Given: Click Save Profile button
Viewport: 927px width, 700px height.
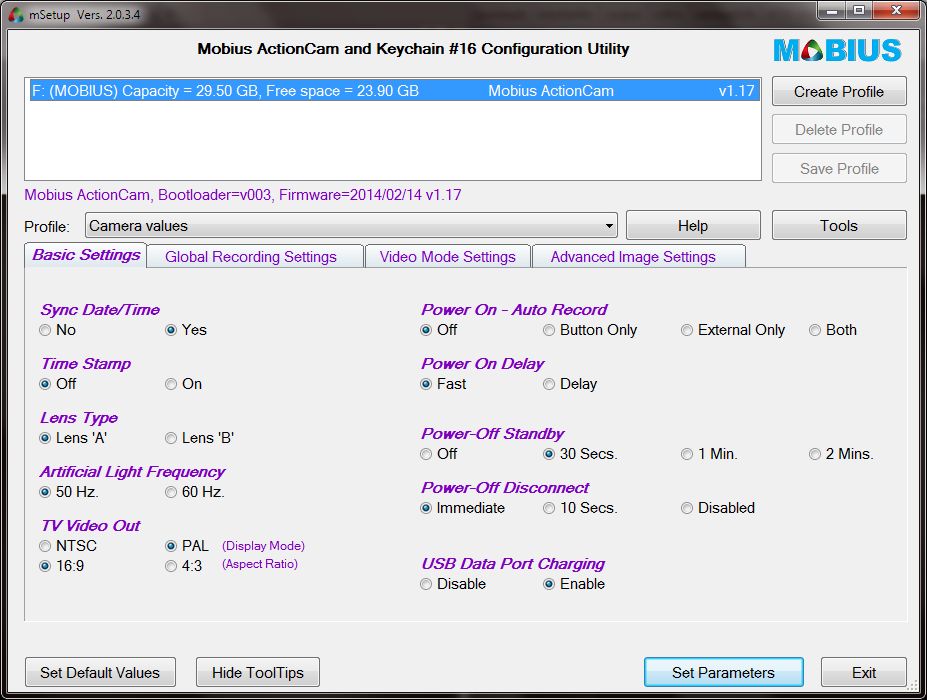Looking at the screenshot, I should click(x=839, y=168).
